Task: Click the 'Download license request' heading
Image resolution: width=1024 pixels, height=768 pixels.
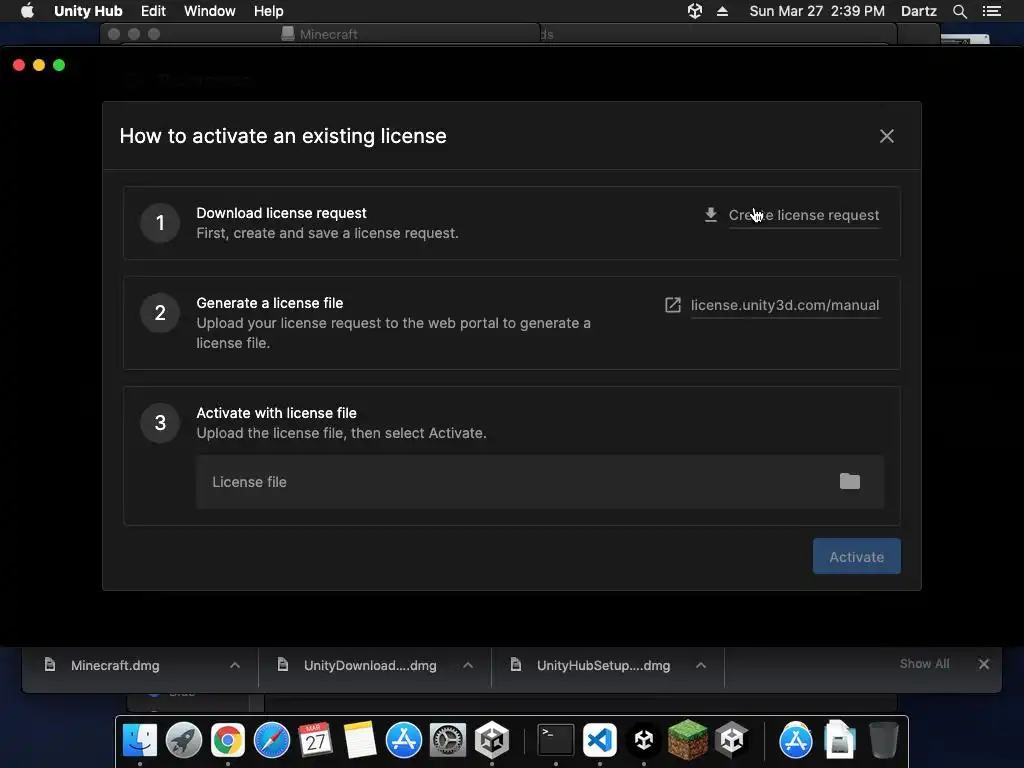Action: (281, 213)
